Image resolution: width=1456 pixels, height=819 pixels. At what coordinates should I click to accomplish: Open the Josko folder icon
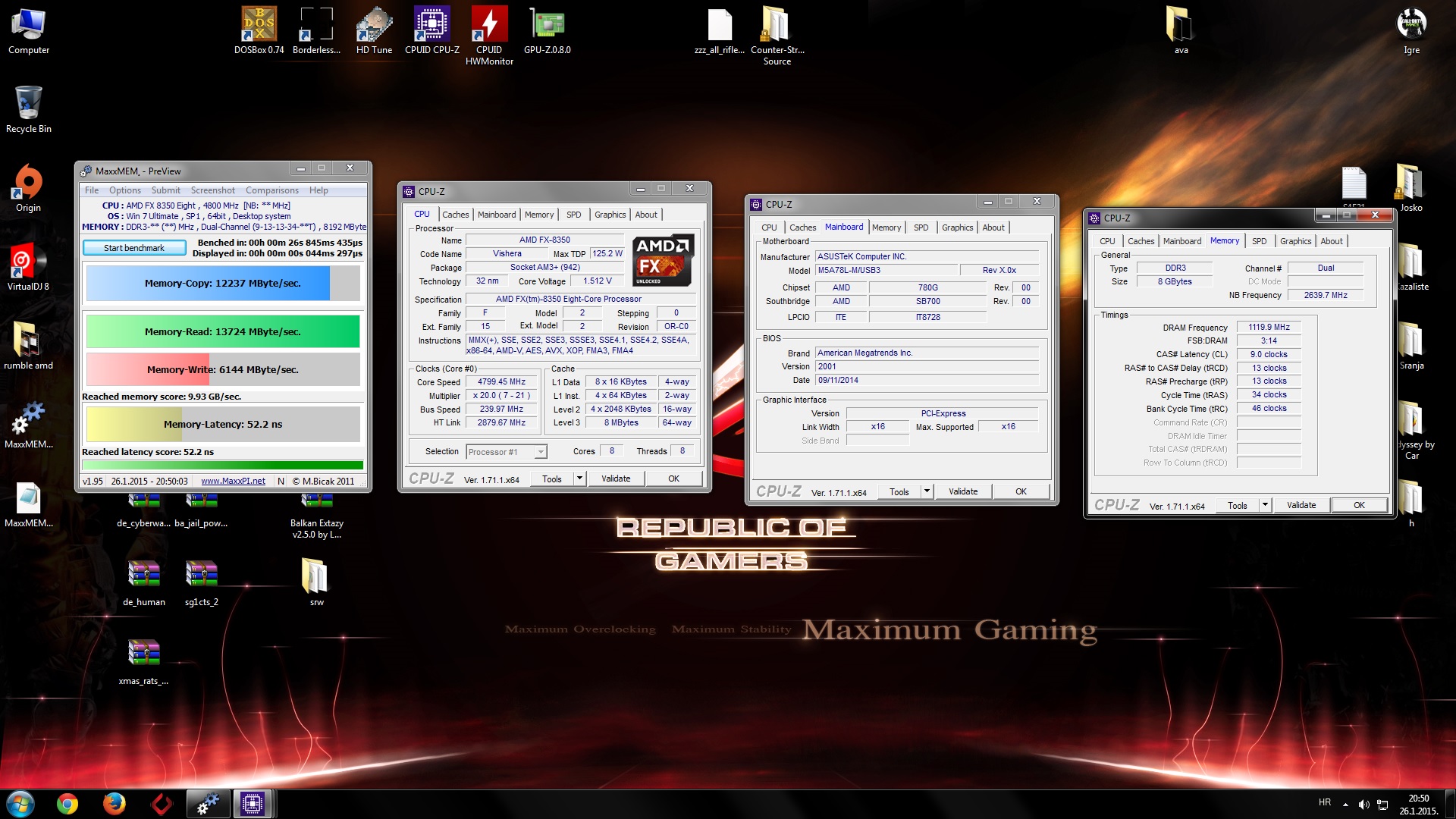(1411, 189)
